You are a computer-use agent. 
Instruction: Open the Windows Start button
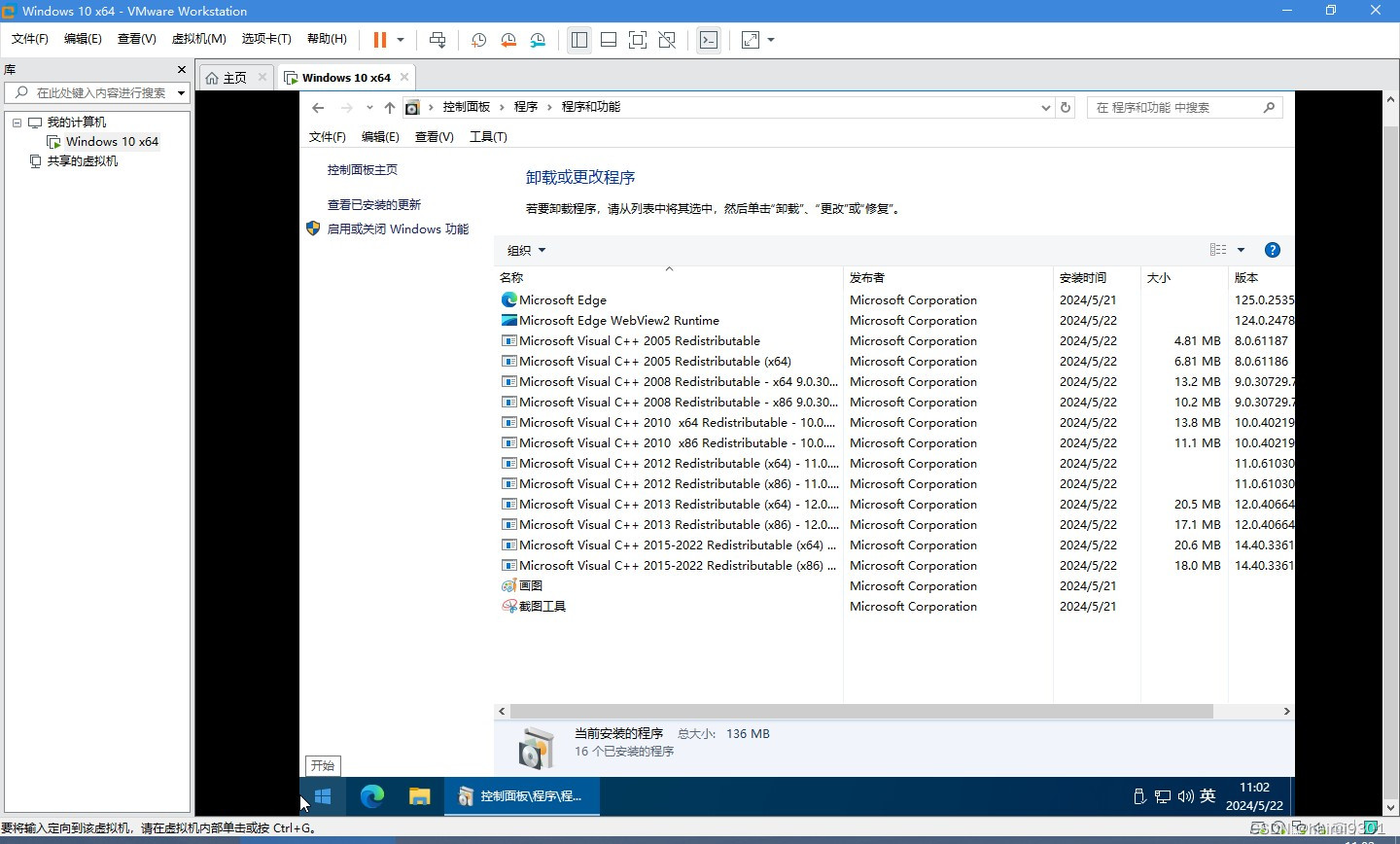323,796
